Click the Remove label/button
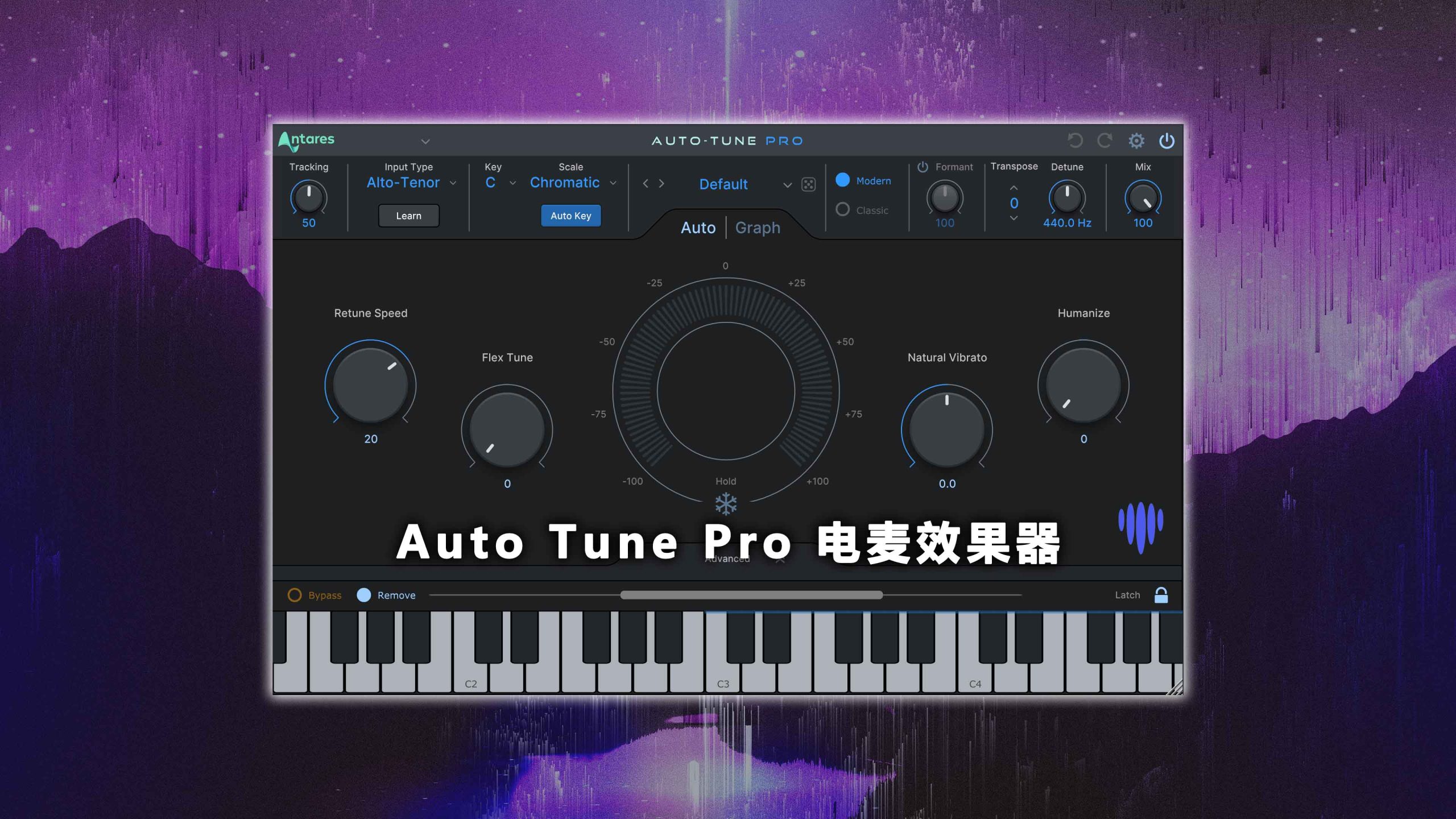This screenshot has width=1456, height=819. click(396, 594)
